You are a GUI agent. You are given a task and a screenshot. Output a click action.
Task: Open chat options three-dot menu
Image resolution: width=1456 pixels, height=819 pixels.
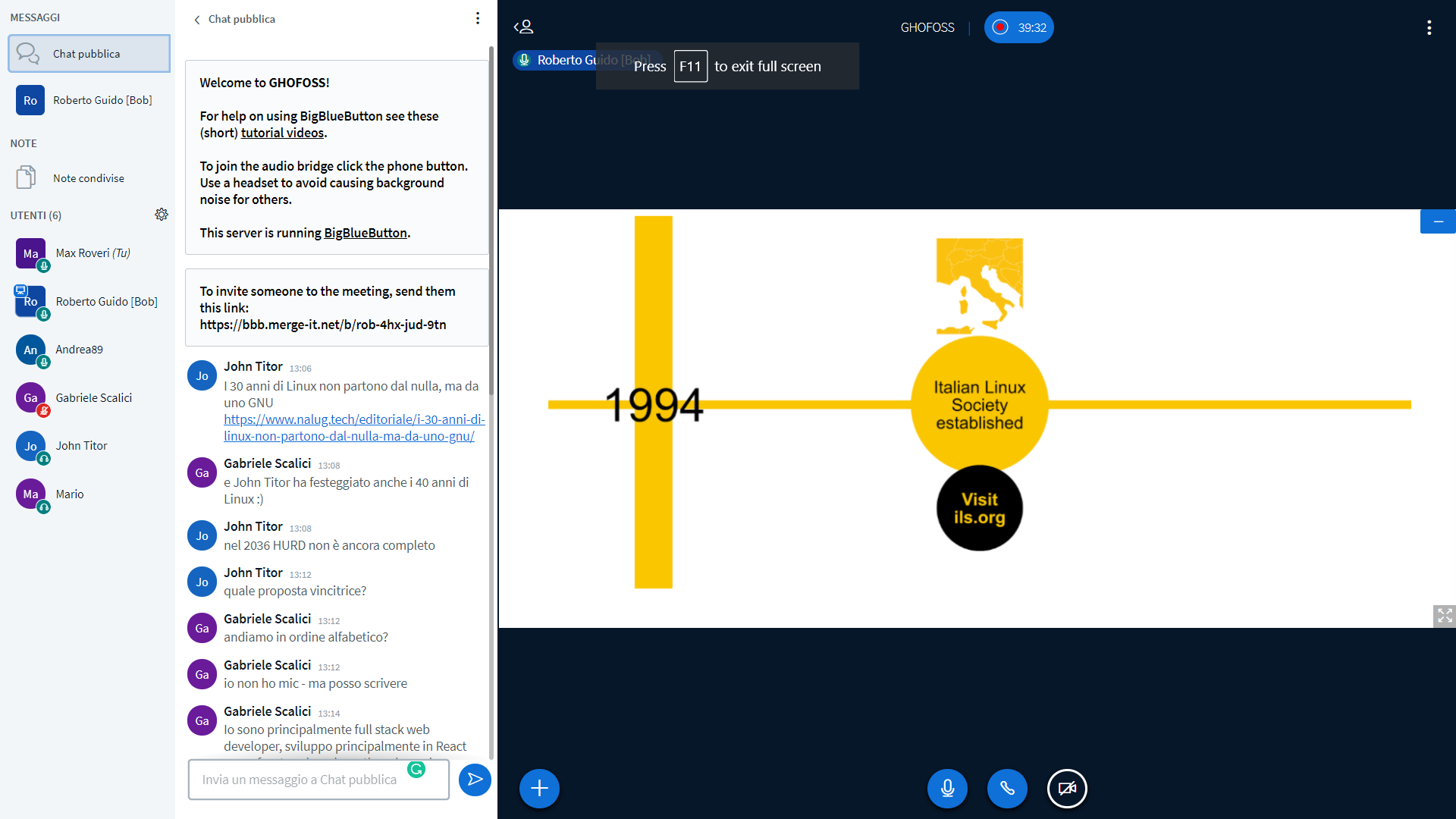pyautogui.click(x=477, y=18)
